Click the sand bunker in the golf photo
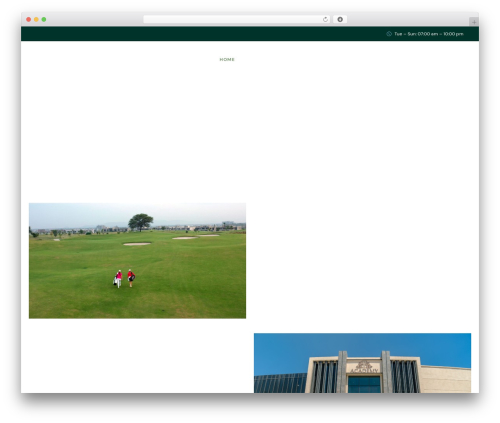Image resolution: width=500 pixels, height=423 pixels. point(137,244)
